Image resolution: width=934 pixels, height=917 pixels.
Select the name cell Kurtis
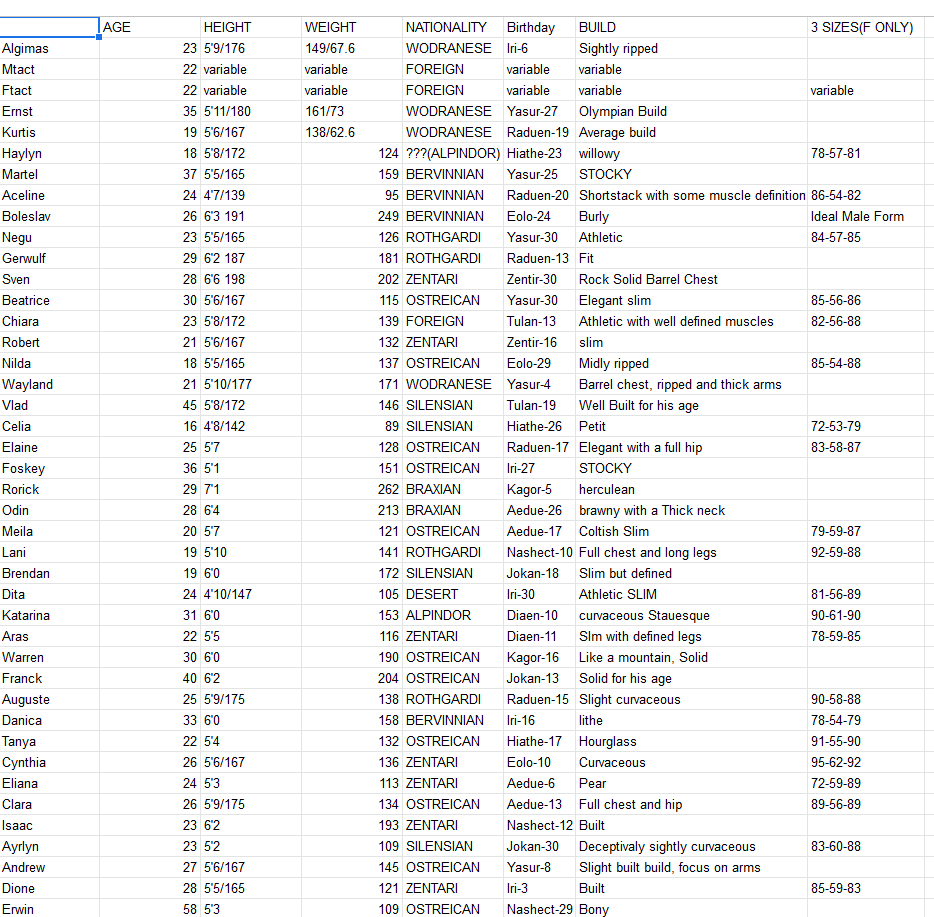(49, 132)
